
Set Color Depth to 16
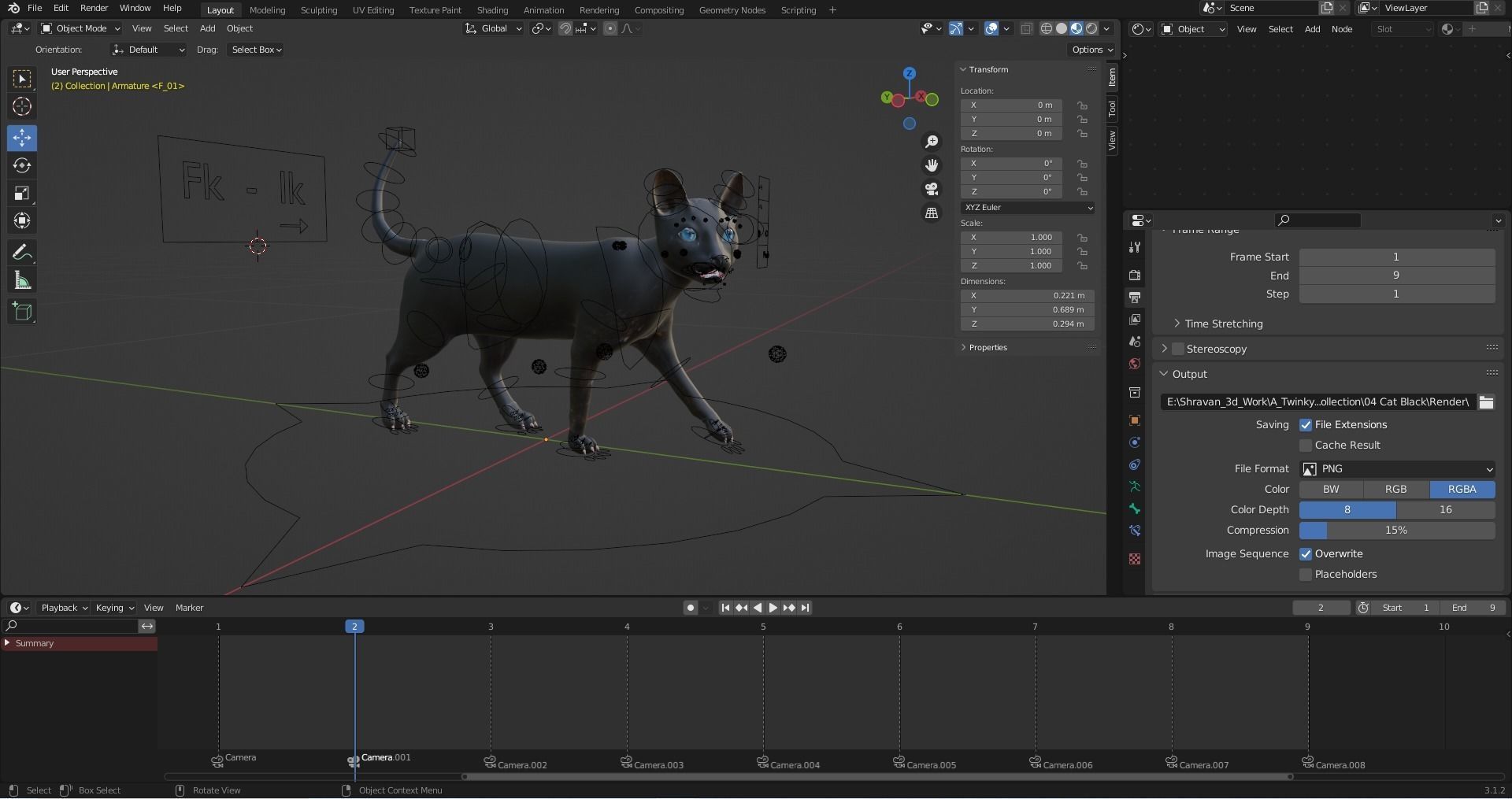click(x=1446, y=510)
